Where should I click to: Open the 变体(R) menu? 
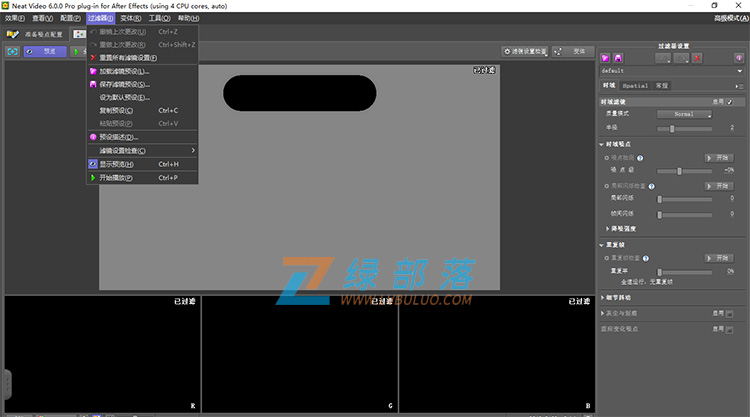point(131,18)
